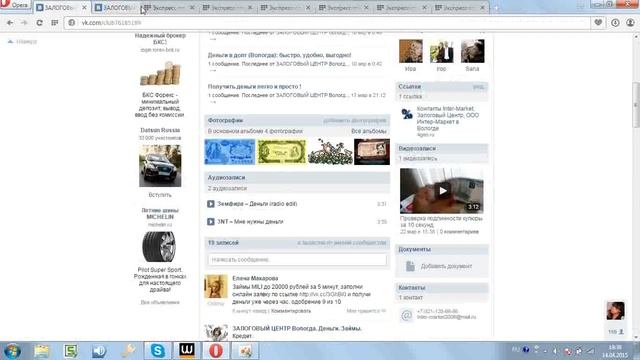Open the first member avatar photo
Image resolution: width=640 pixels, height=360 pixels.
[x=411, y=51]
